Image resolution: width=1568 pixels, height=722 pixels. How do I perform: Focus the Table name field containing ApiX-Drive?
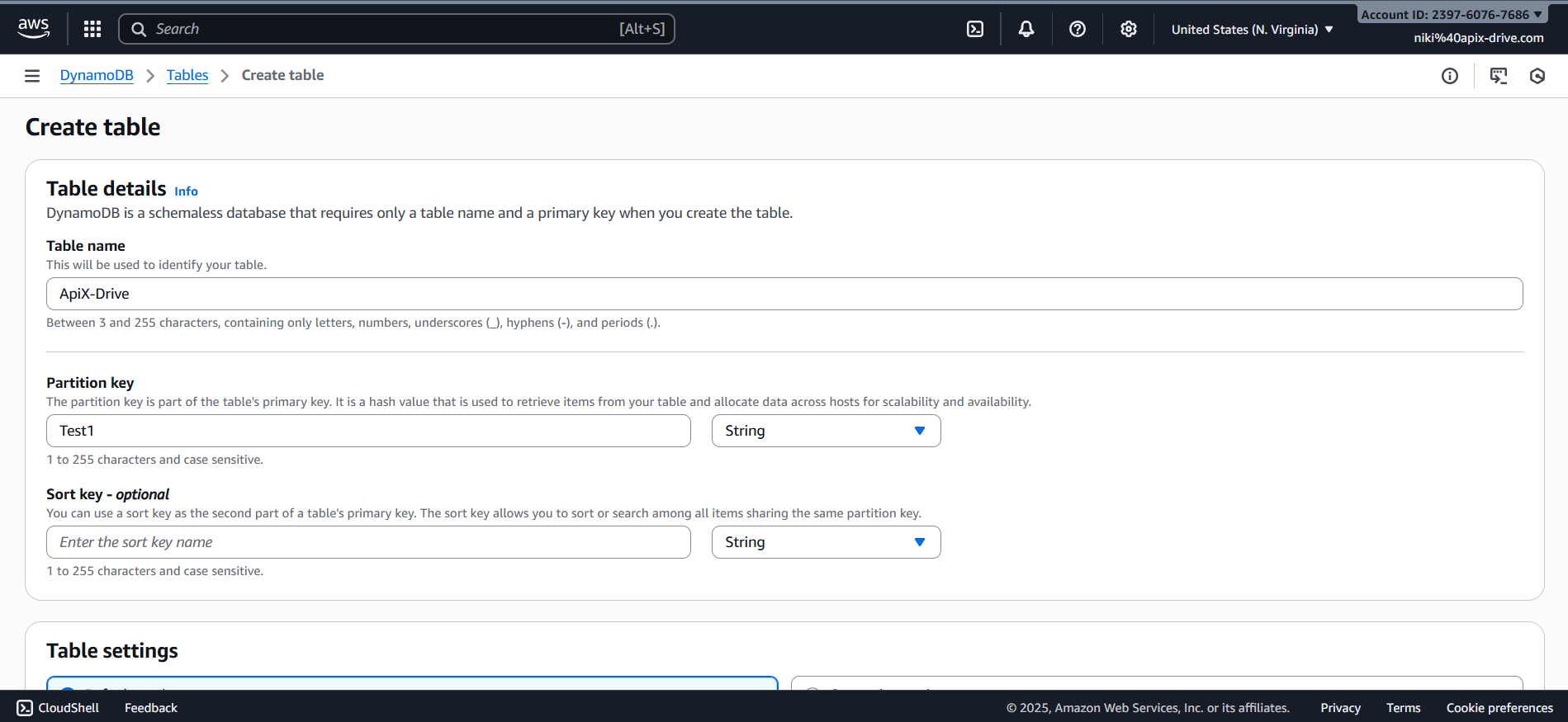coord(784,294)
